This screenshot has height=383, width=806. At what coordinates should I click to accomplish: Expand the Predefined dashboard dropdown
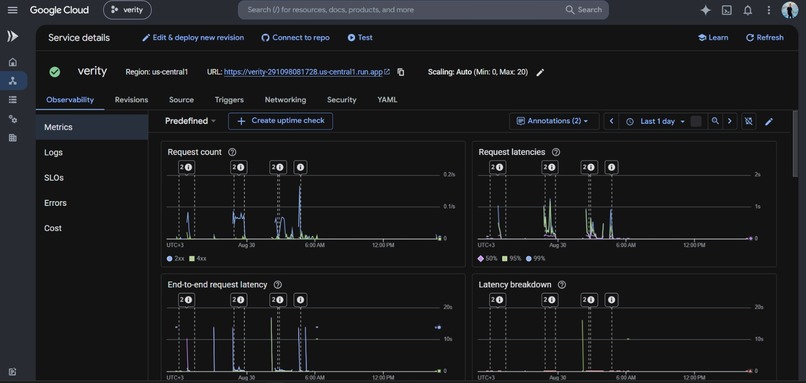(x=190, y=121)
